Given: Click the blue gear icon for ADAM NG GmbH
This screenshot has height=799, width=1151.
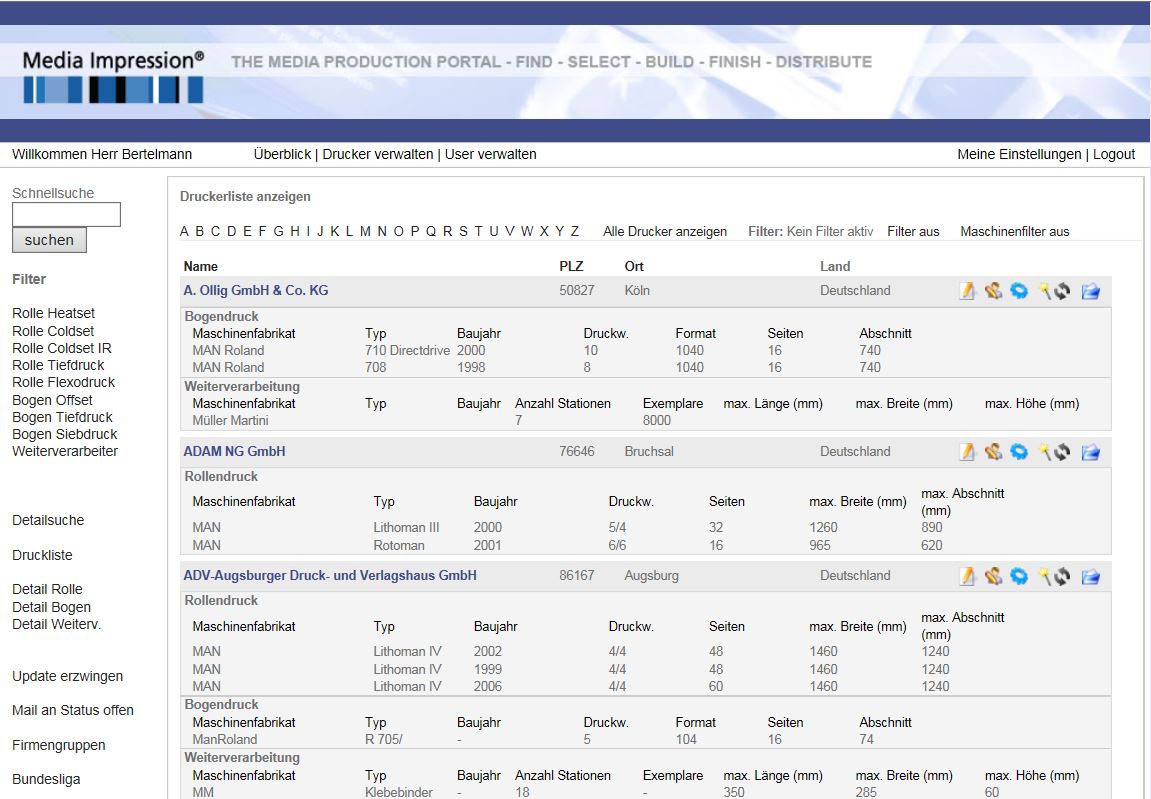Looking at the screenshot, I should pos(1019,452).
